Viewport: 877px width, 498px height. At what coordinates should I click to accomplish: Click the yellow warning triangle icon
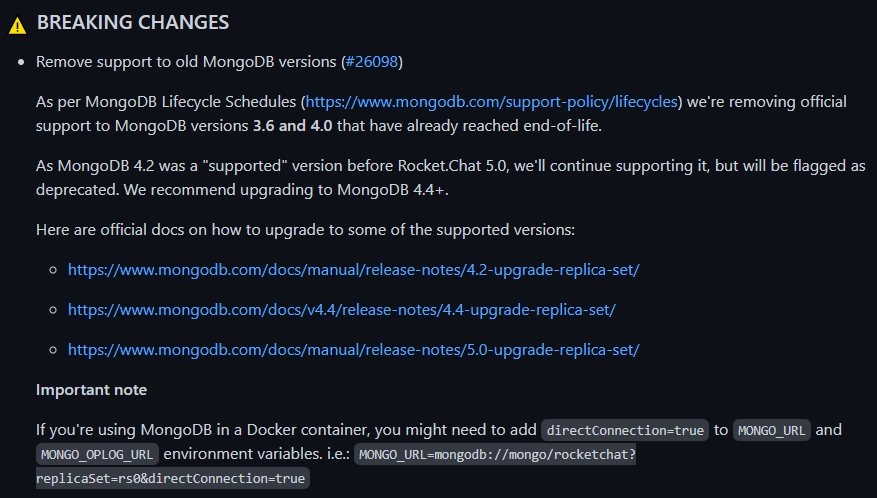(17, 25)
